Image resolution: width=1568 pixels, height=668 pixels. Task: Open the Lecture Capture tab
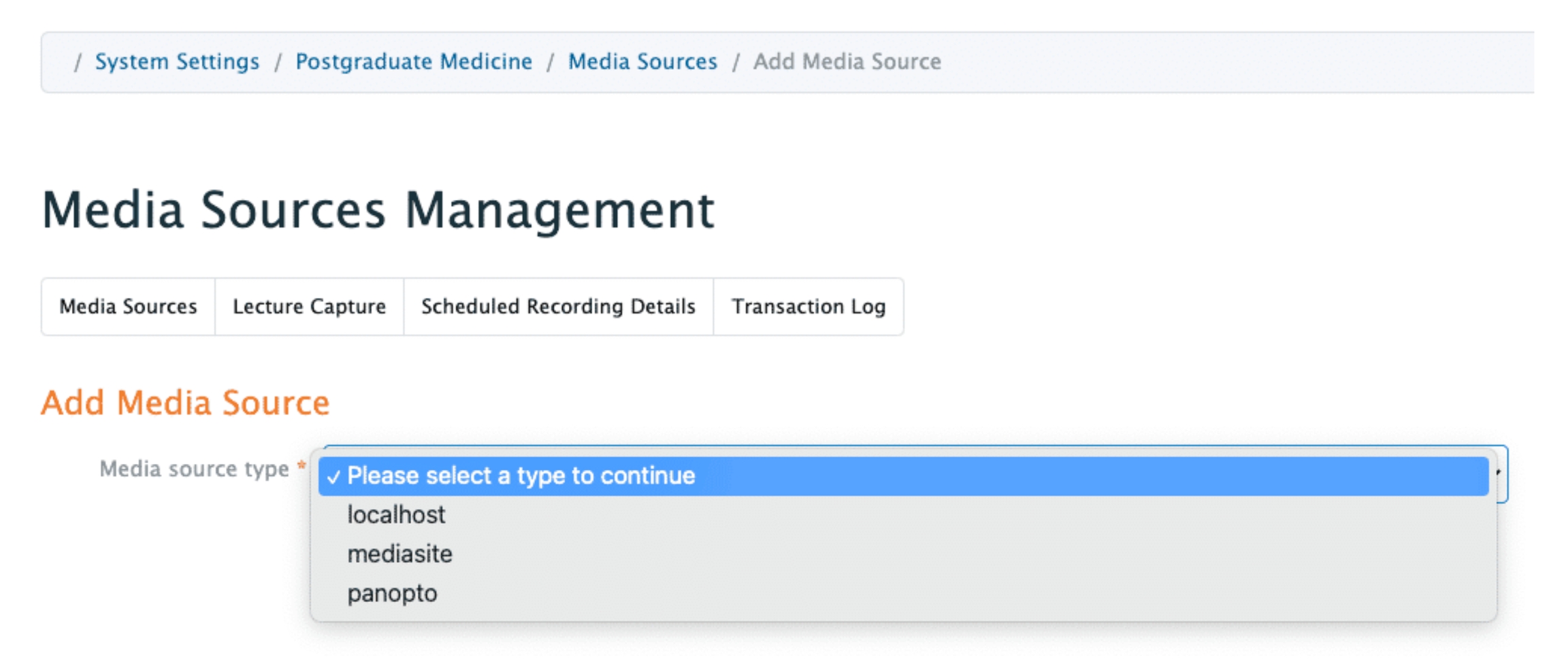tap(309, 307)
